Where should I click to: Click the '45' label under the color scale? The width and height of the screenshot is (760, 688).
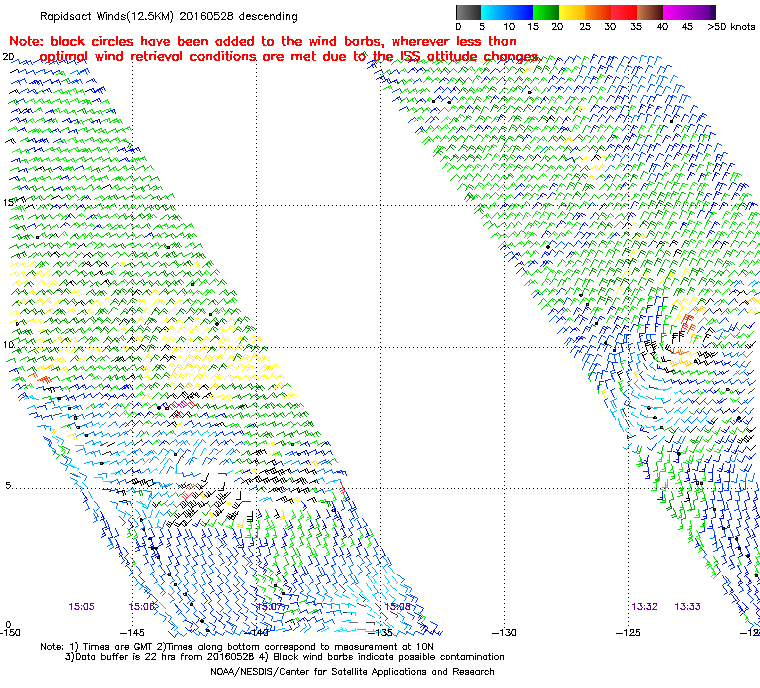click(687, 27)
